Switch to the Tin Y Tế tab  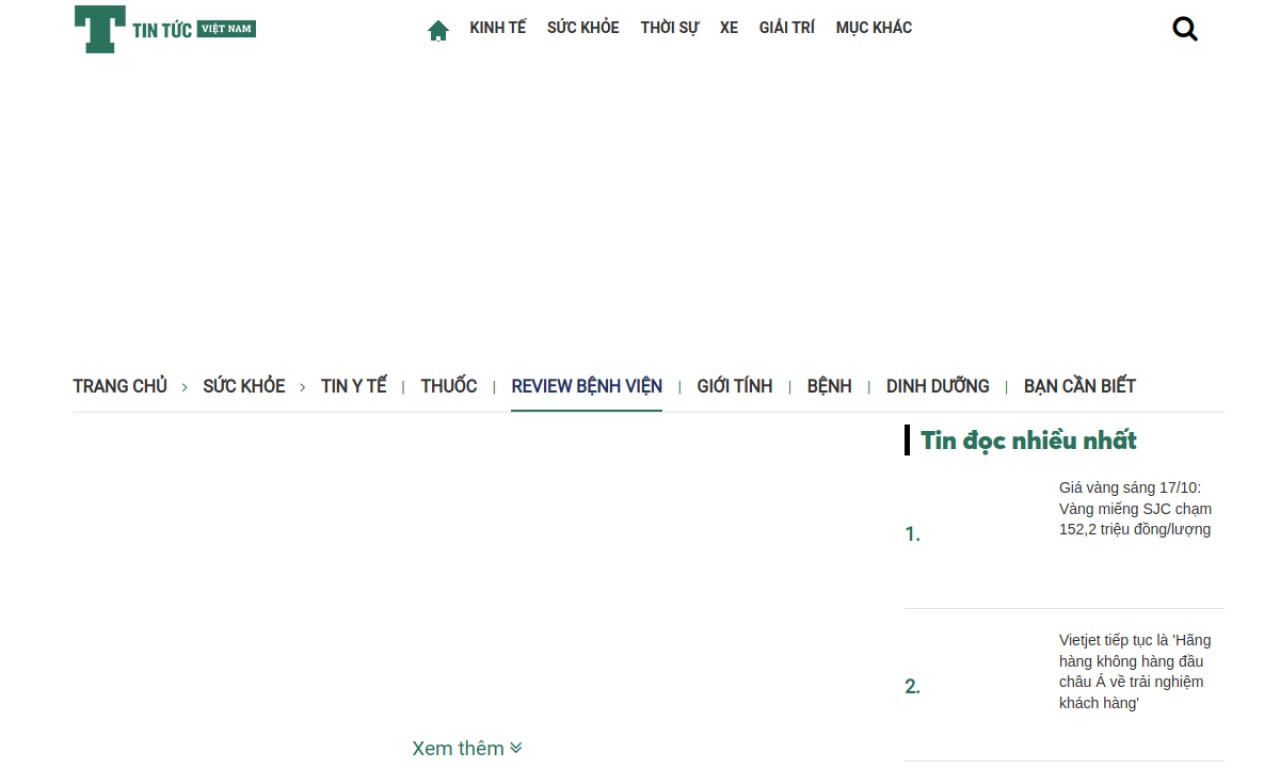coord(353,386)
